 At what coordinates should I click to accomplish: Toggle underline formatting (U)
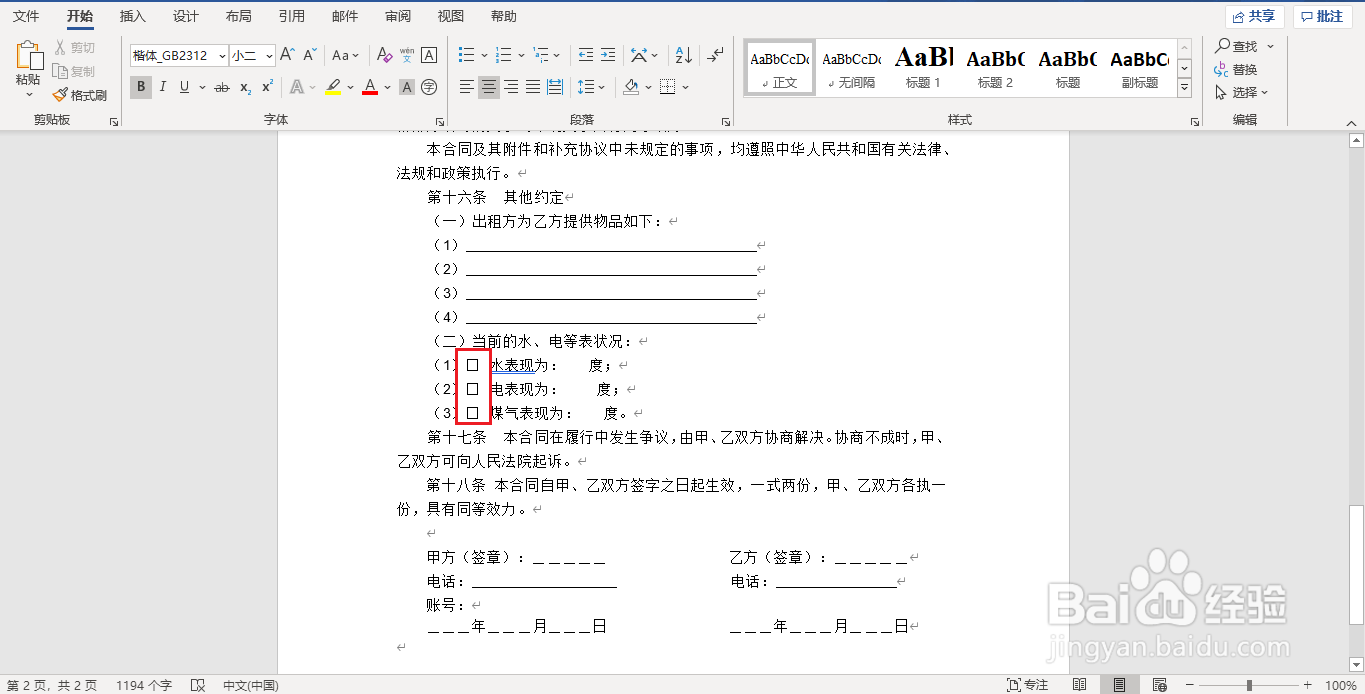click(x=185, y=87)
